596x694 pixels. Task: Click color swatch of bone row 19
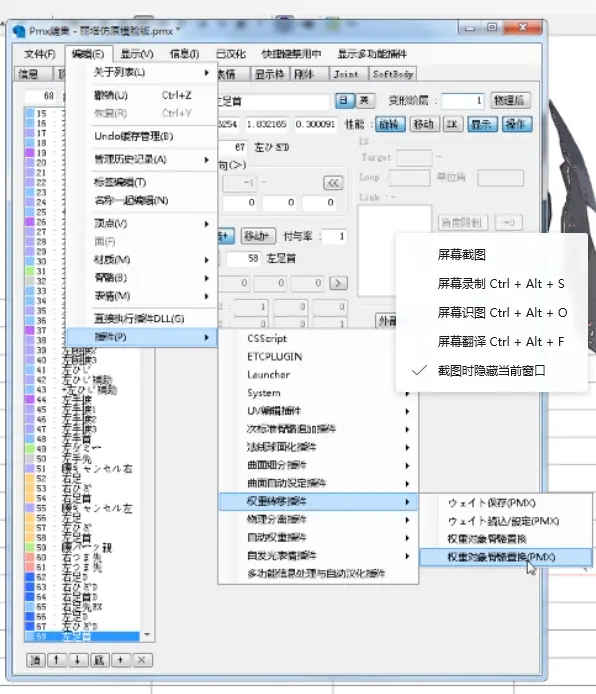30,153
